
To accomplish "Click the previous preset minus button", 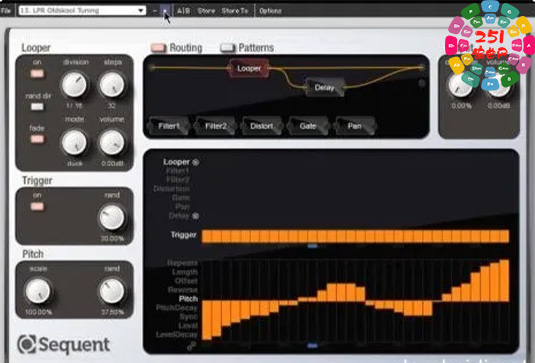I will tap(155, 11).
